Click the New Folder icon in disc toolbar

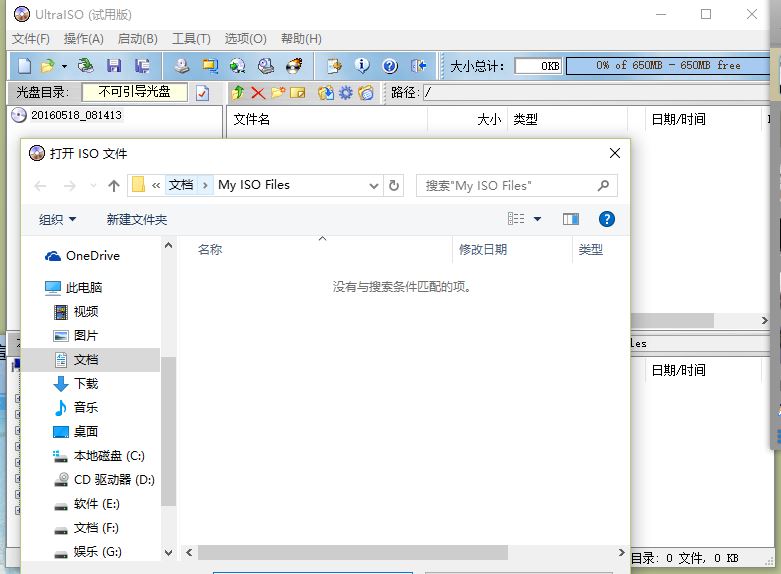[x=278, y=93]
